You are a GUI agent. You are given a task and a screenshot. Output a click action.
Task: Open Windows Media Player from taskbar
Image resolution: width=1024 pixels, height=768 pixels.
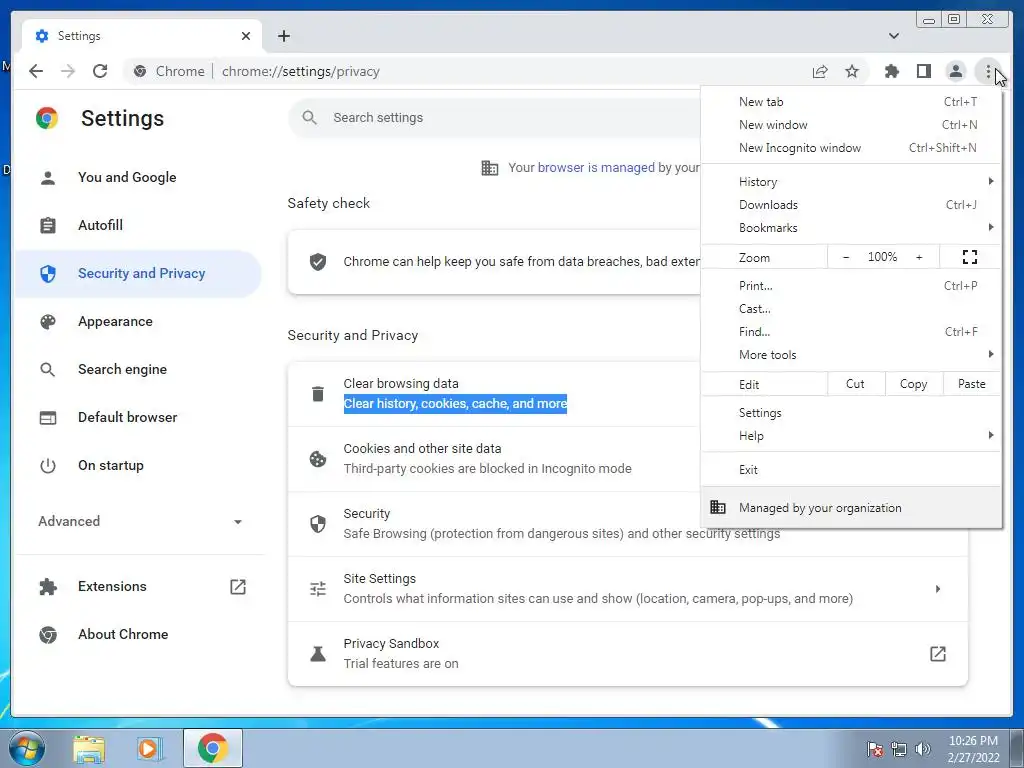150,748
